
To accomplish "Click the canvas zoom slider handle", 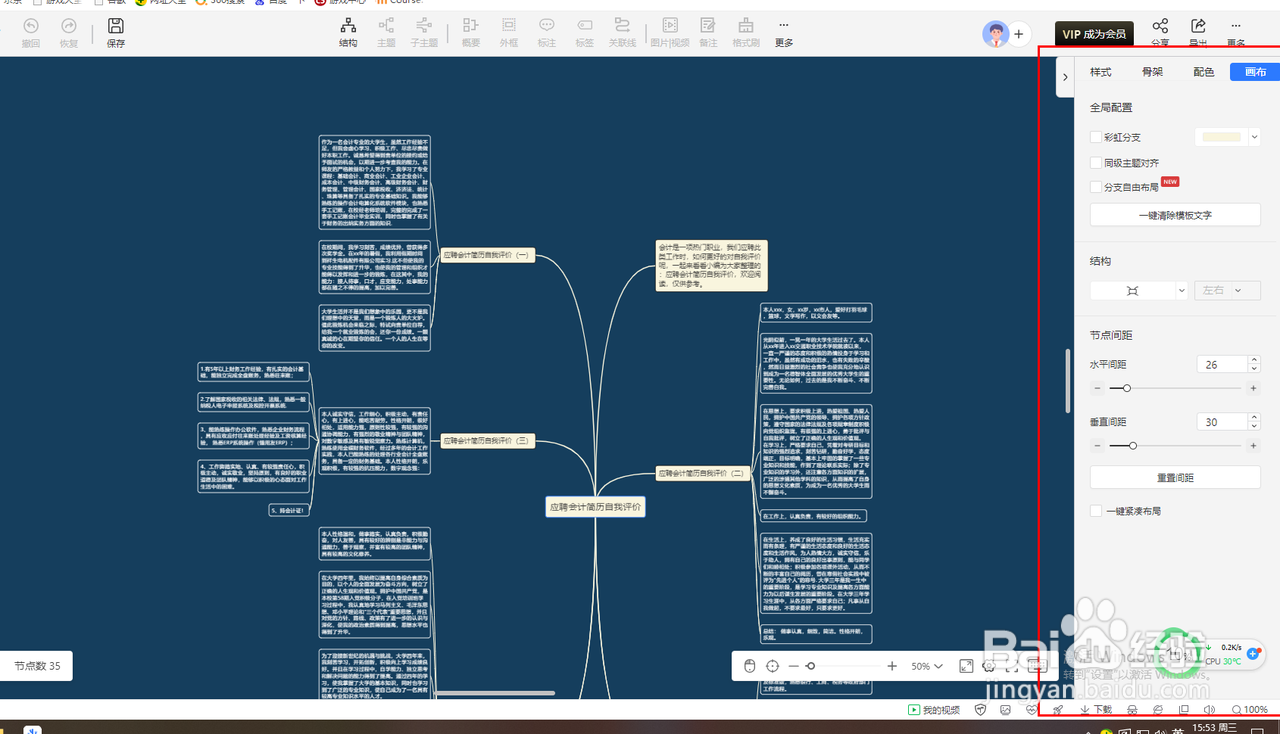I will click(x=810, y=666).
